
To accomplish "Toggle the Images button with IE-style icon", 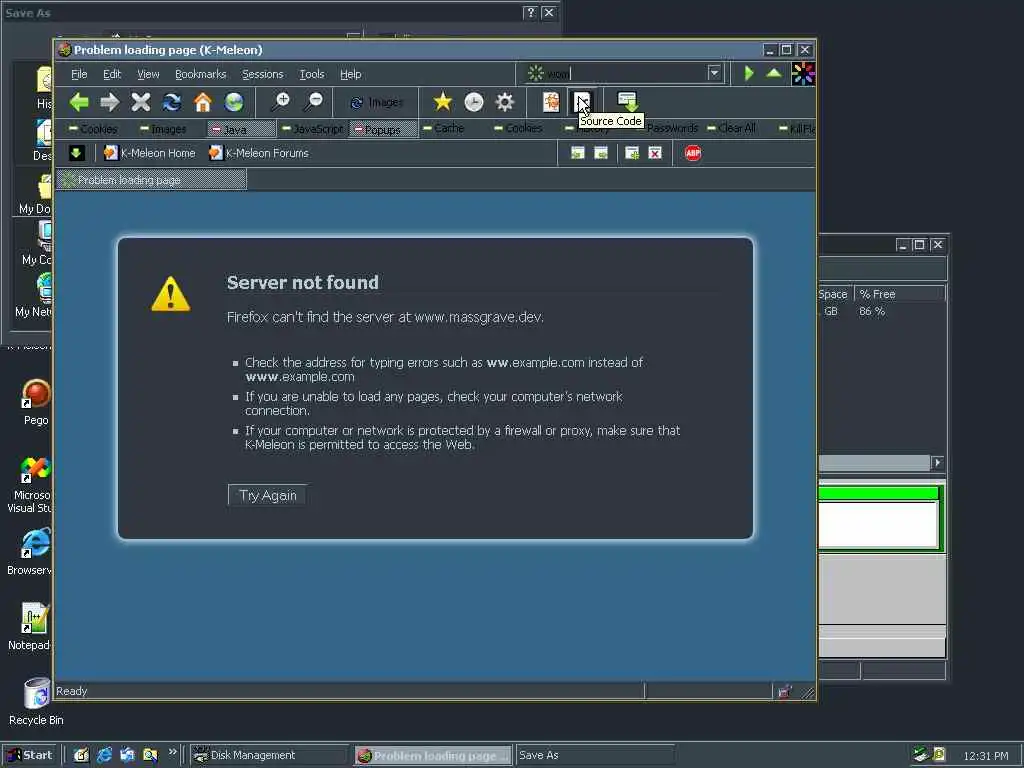I will point(377,103).
